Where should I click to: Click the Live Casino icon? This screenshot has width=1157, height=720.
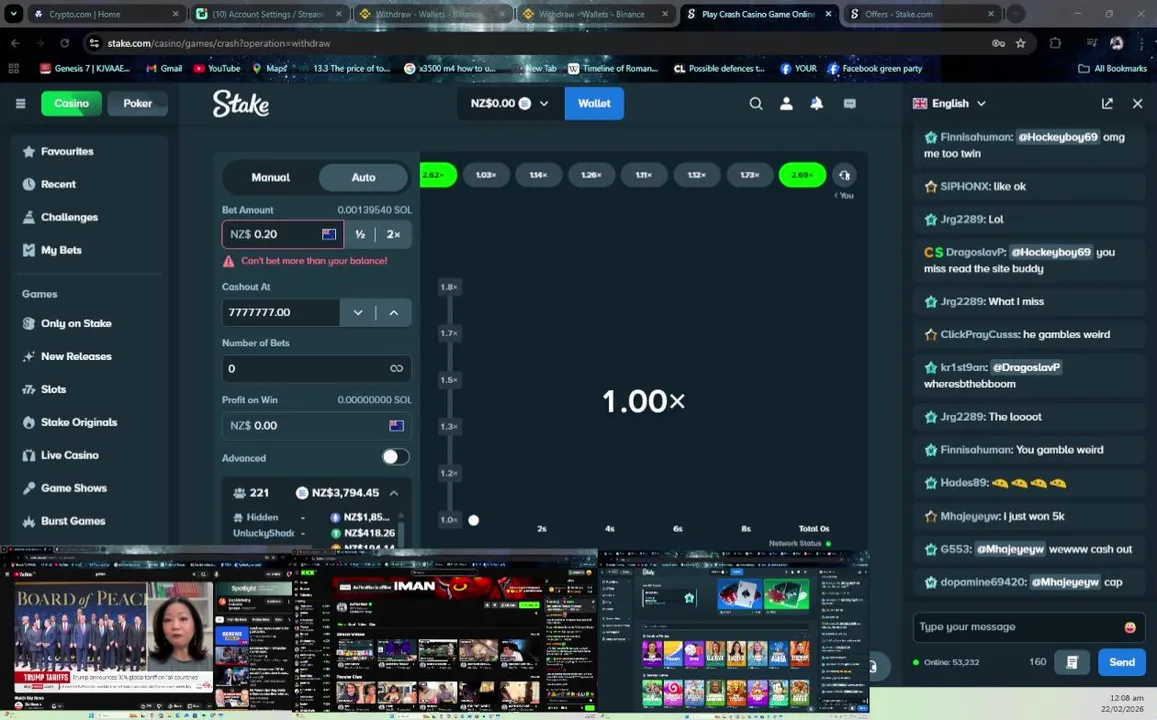[29, 455]
